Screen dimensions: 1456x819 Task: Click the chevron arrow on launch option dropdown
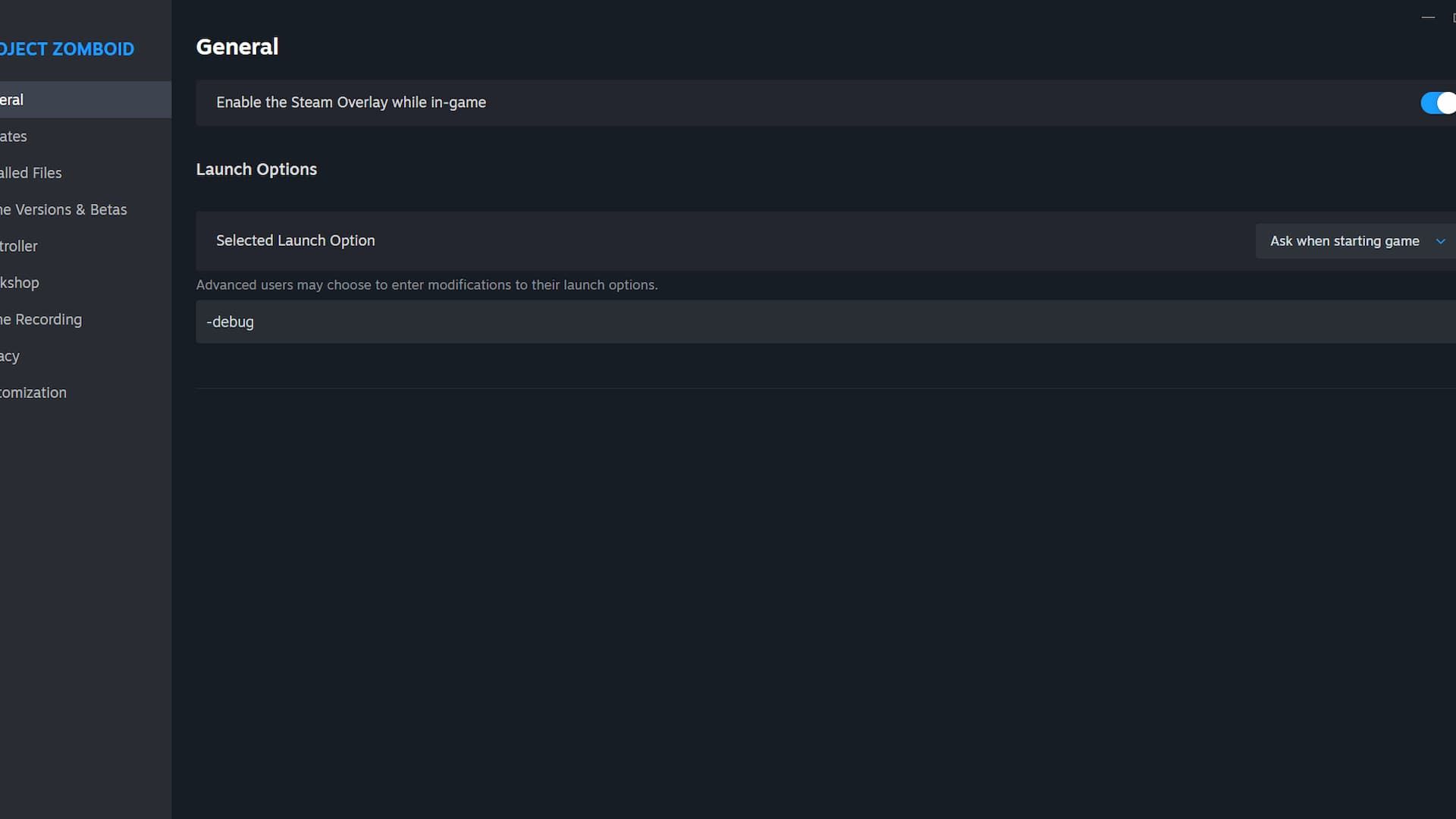(1440, 241)
